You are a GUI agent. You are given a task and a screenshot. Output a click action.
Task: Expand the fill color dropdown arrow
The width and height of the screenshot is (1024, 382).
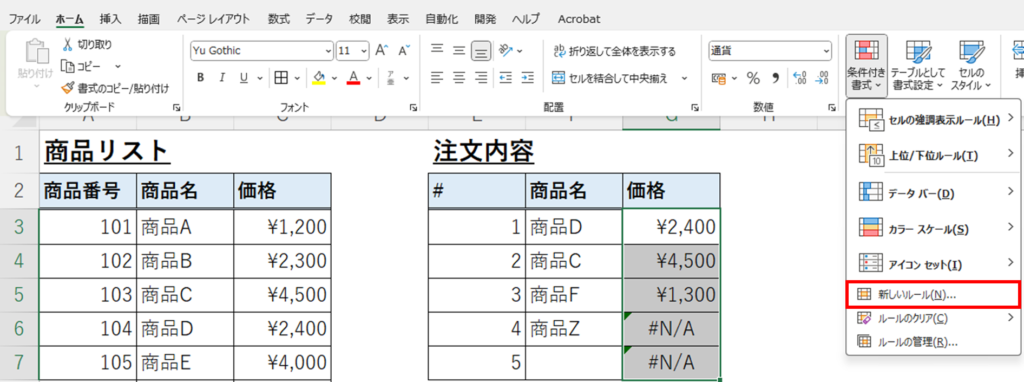(334, 78)
